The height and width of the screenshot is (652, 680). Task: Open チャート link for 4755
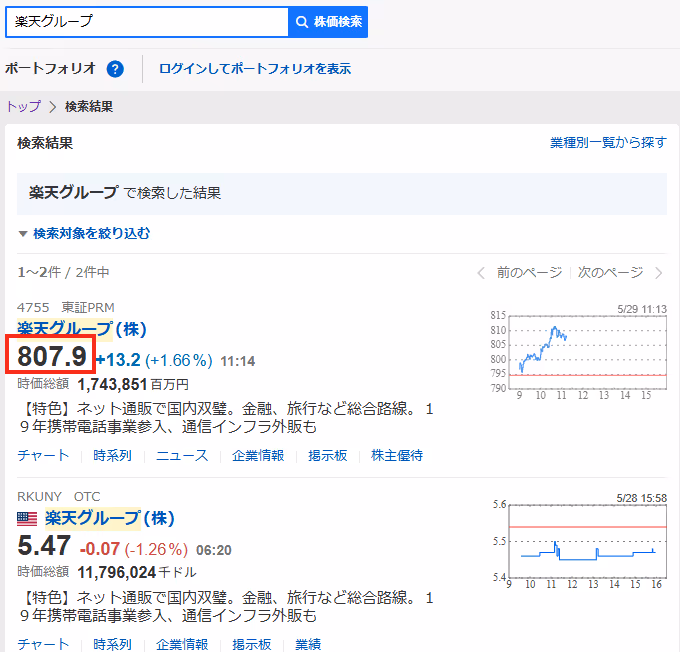click(x=43, y=455)
